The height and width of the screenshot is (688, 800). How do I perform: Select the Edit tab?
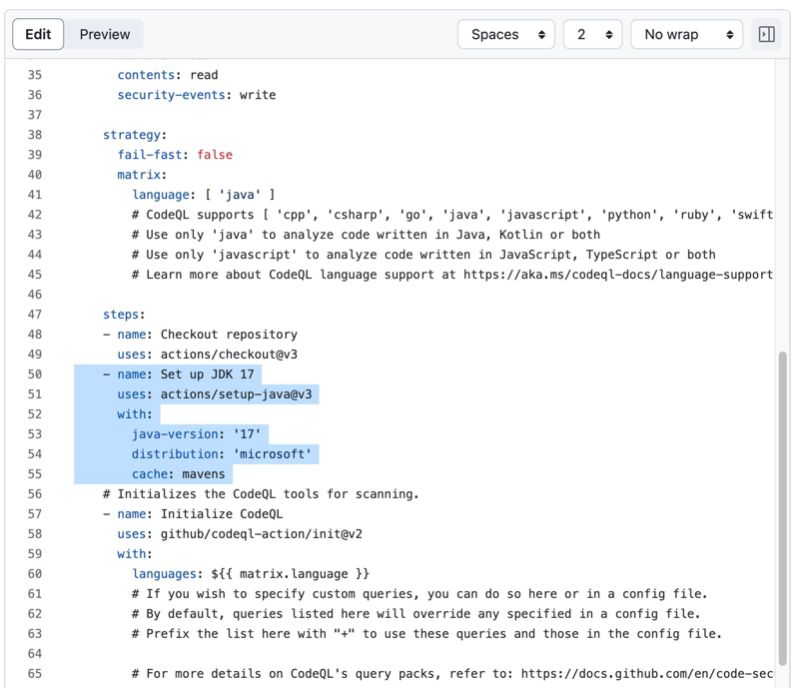coord(38,33)
